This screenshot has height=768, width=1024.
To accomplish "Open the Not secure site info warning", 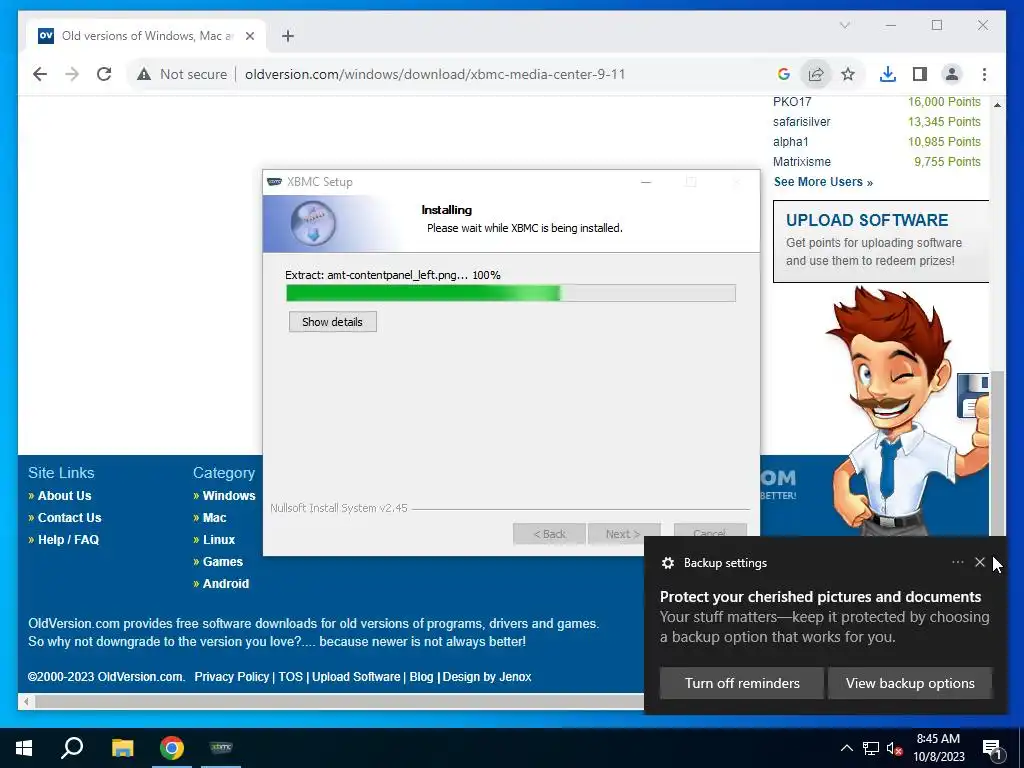I will point(182,74).
